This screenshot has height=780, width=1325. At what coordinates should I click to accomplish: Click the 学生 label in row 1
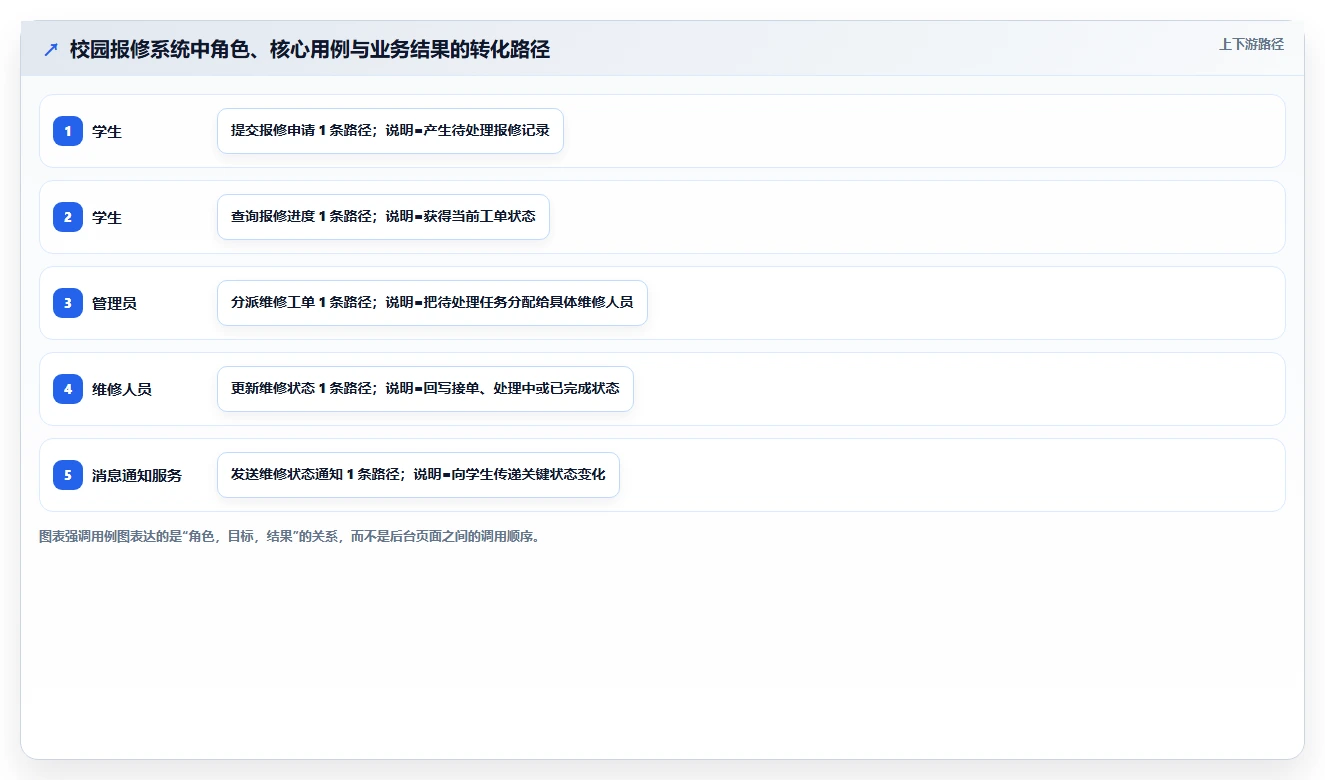(x=107, y=132)
